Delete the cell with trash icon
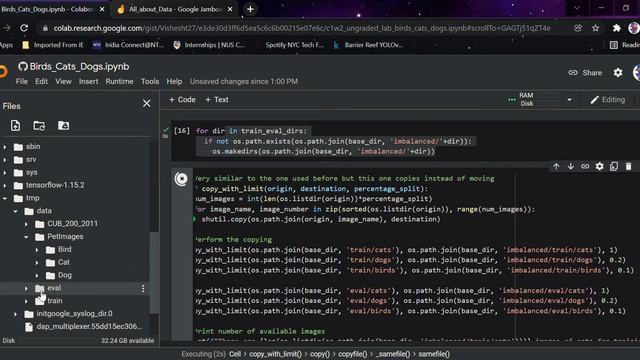Viewport: 640px width, 360px height. coord(628,166)
